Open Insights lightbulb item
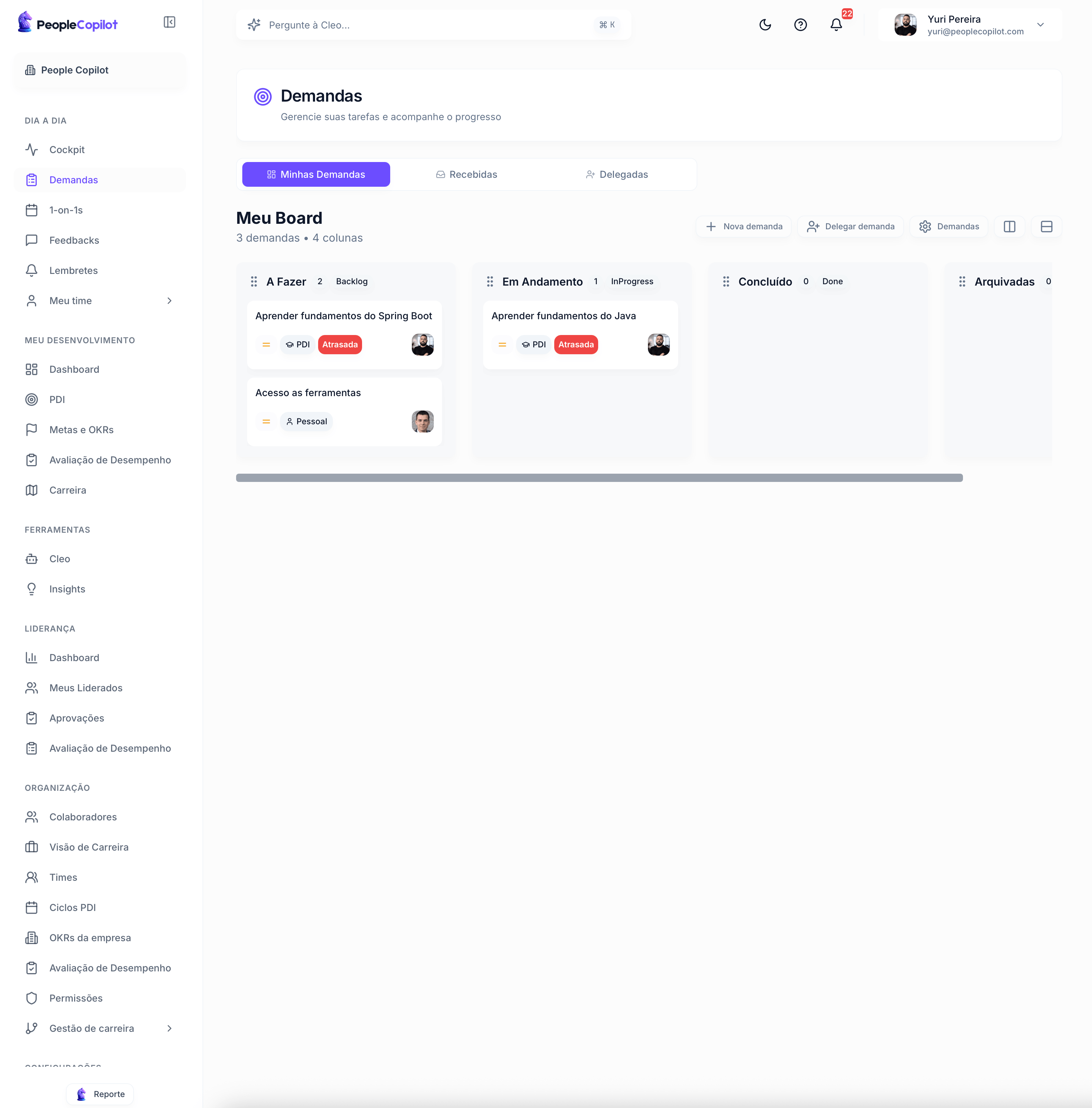Image resolution: width=1092 pixels, height=1108 pixels. coord(100,589)
